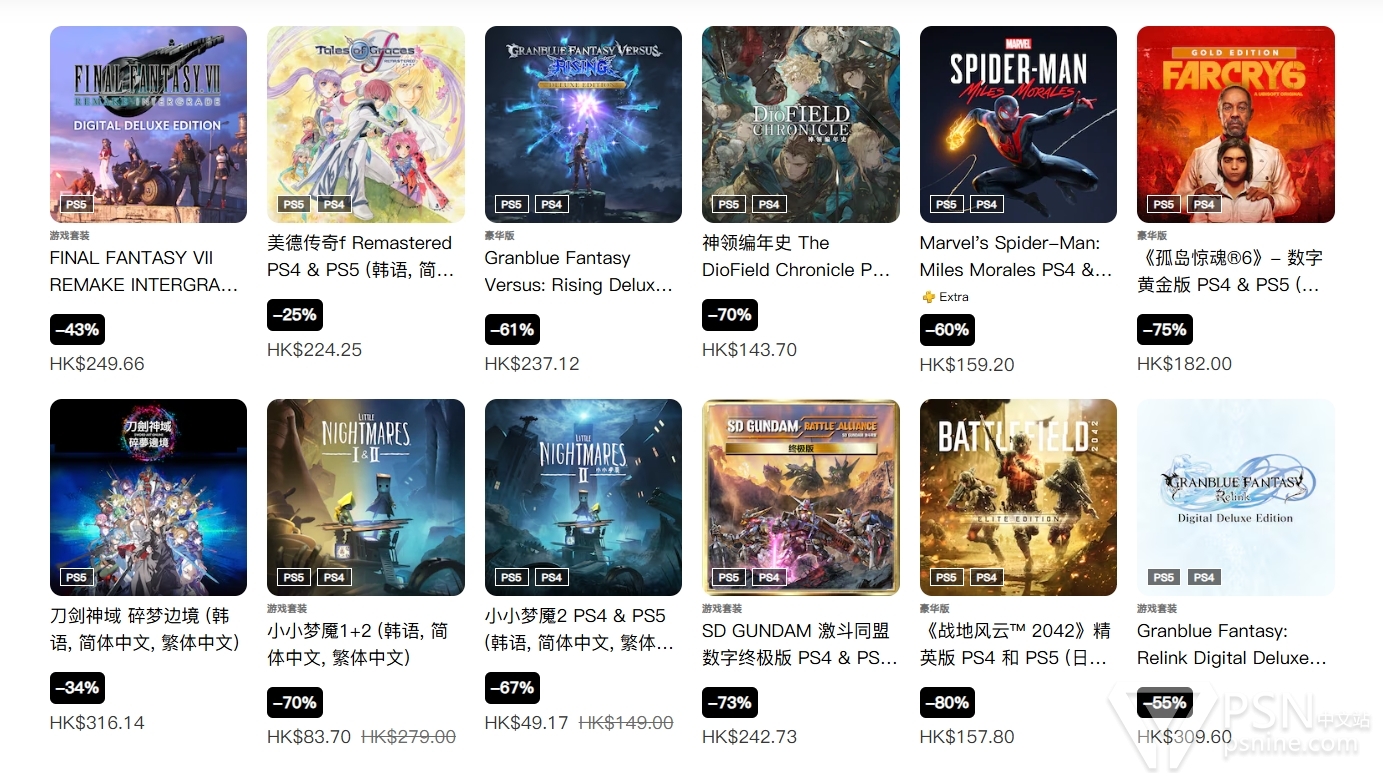The image size is (1383, 783).
Task: Select Granblue Fantasy Versus Rising cover art
Action: [x=583, y=124]
